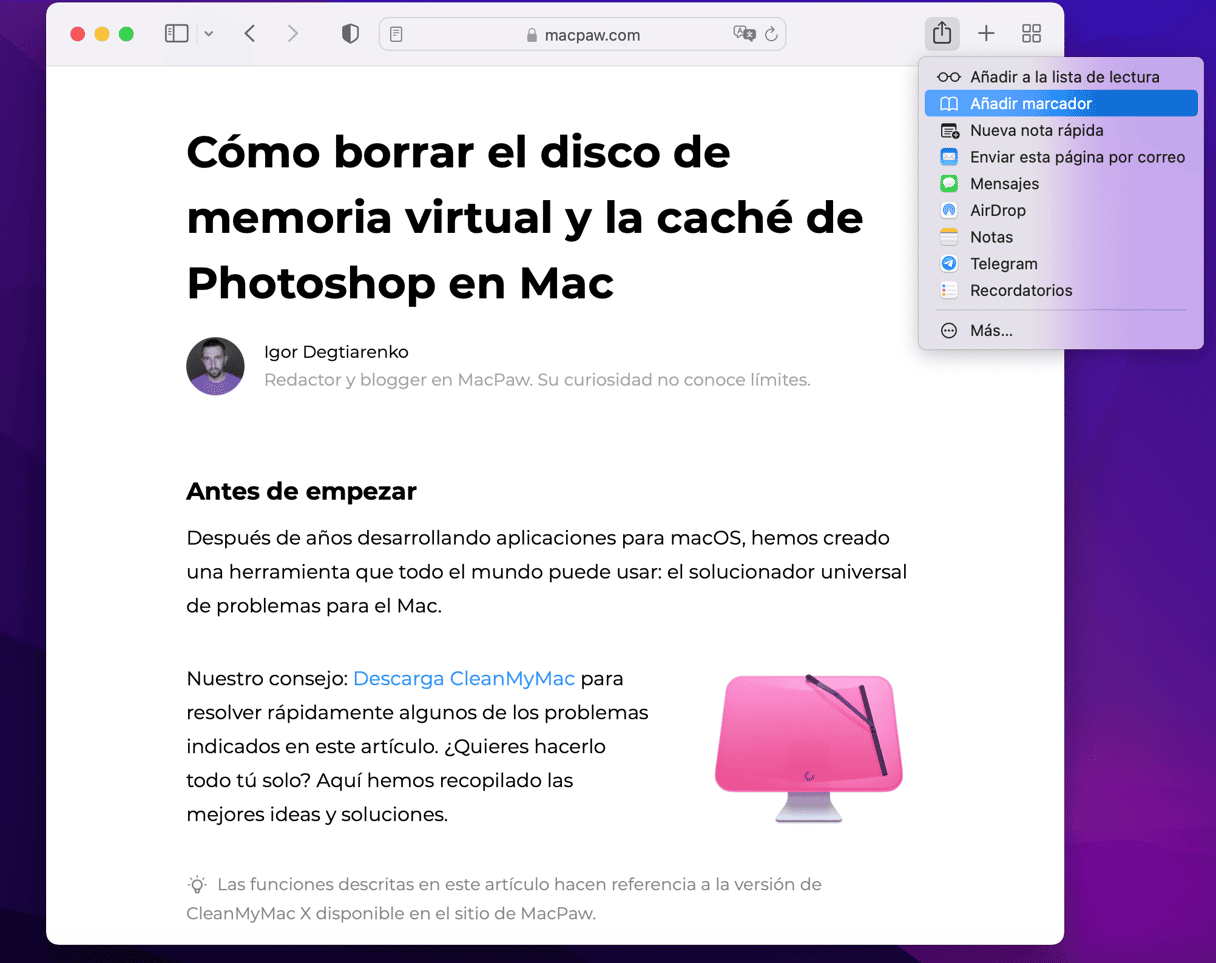Click the author name Igor Degtiarenko
Image resolution: width=1216 pixels, height=963 pixels.
click(336, 352)
